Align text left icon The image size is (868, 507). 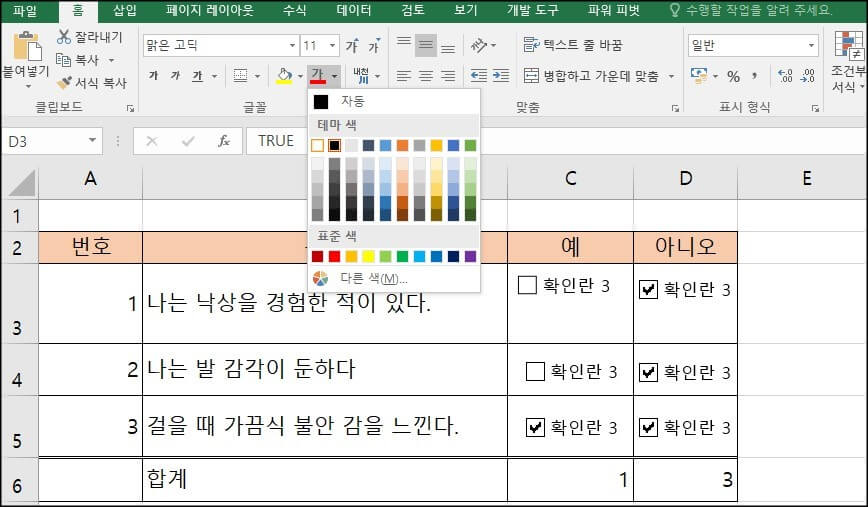click(x=404, y=76)
